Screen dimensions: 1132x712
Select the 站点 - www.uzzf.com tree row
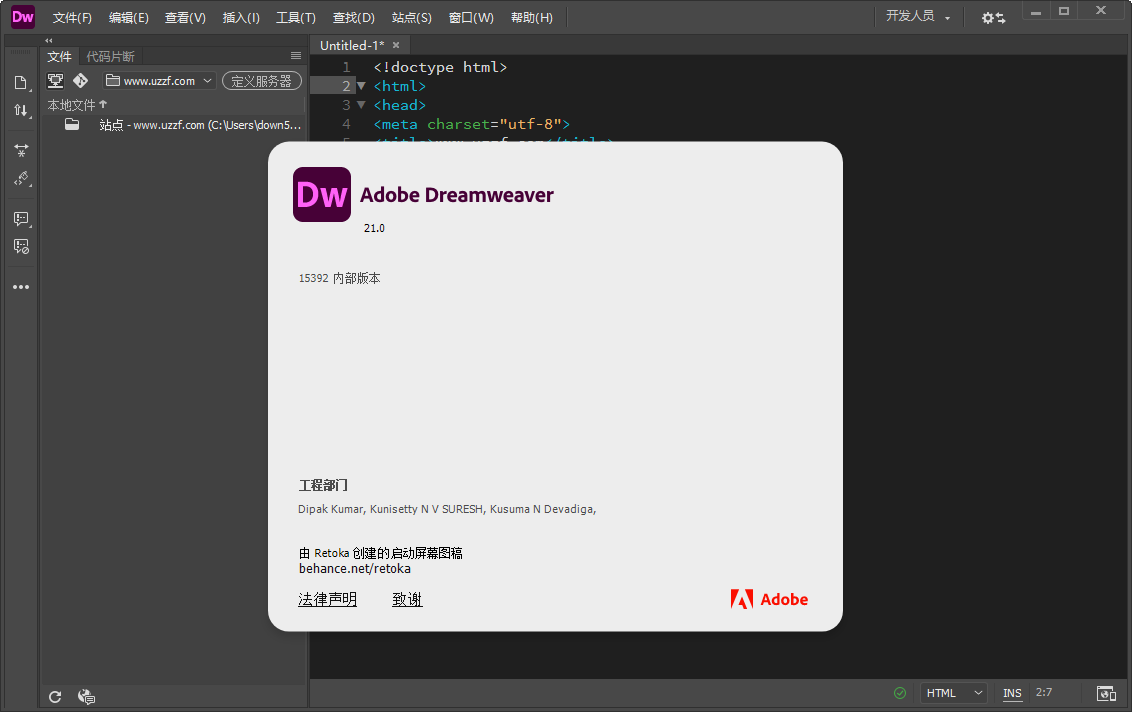click(x=173, y=125)
